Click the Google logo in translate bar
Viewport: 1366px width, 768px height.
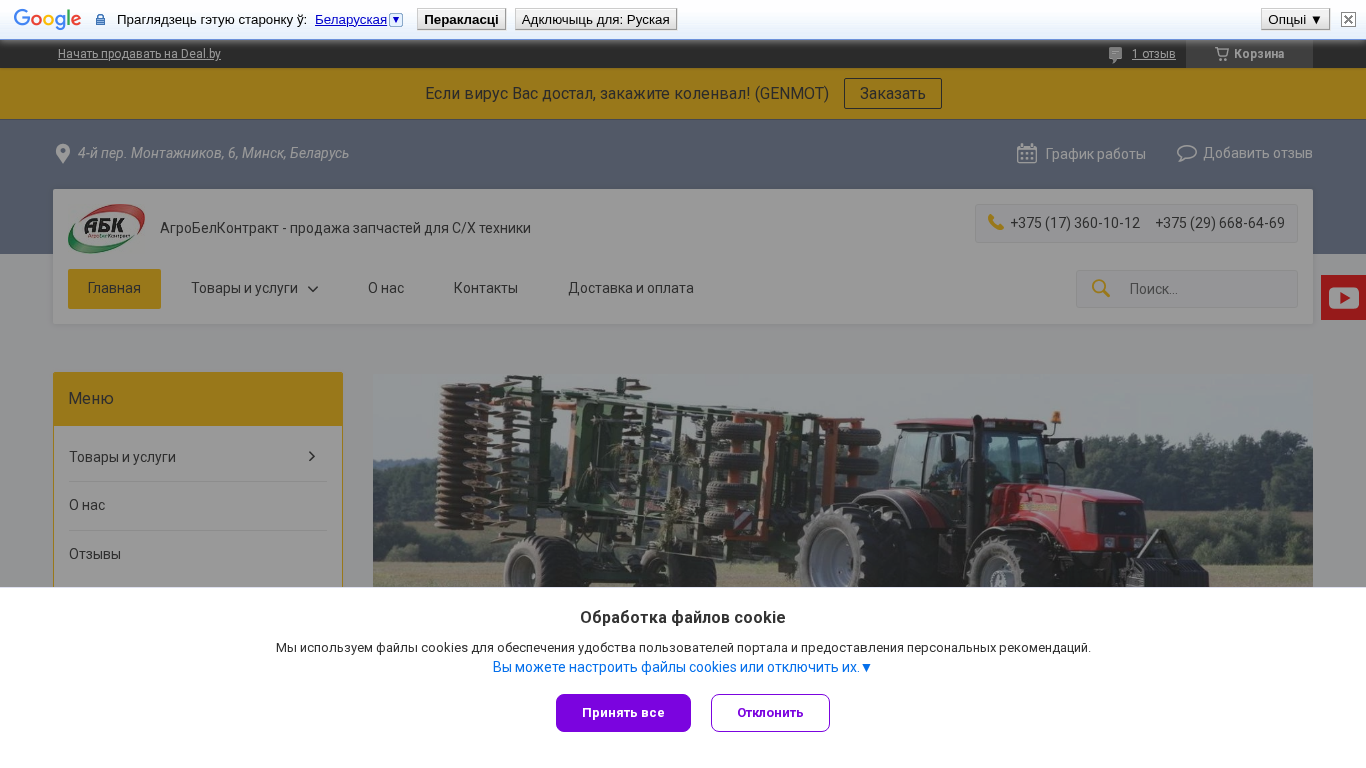(x=47, y=19)
